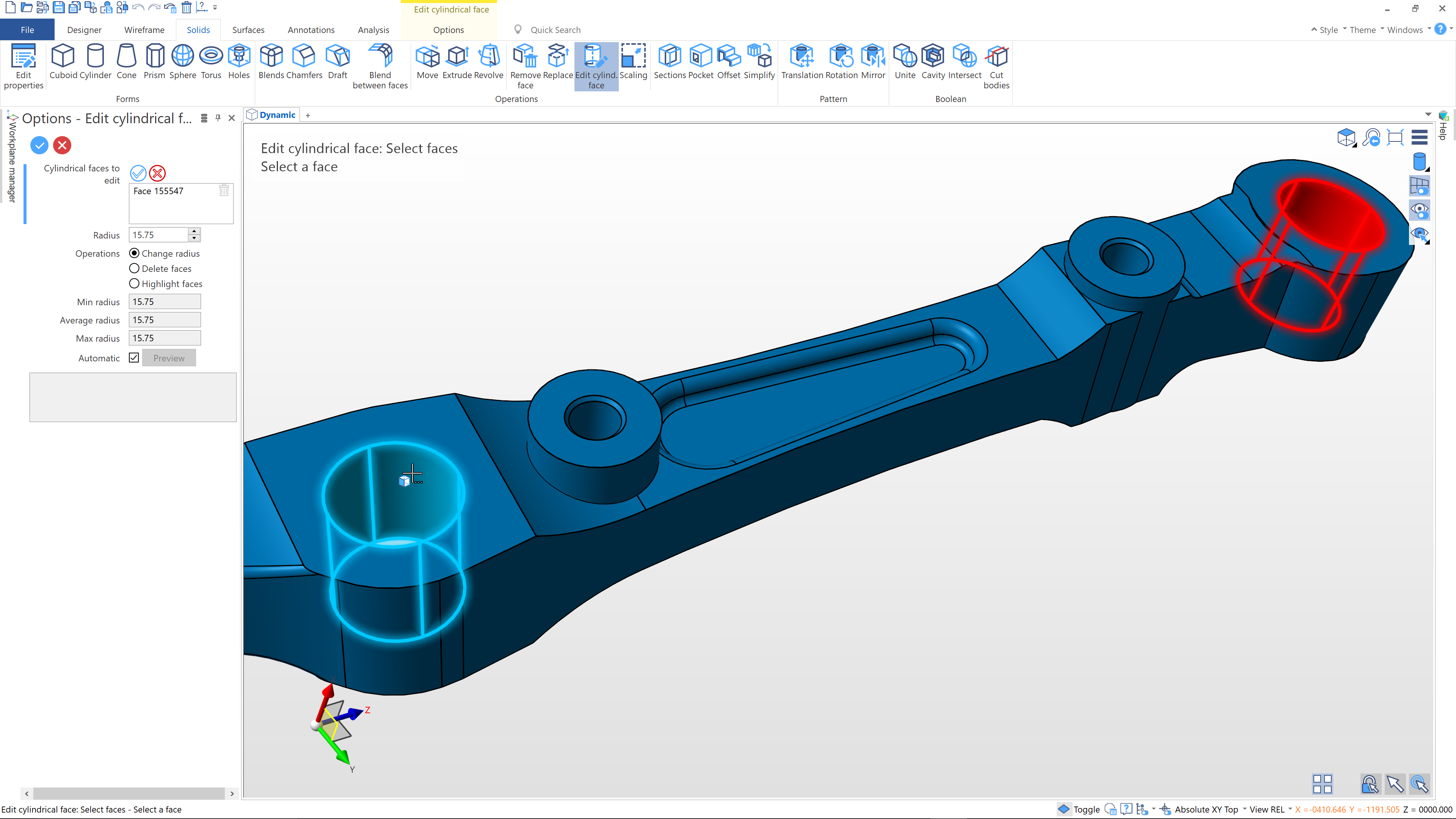Uncheck the Automatic checkbox
1456x819 pixels.
pos(134,358)
